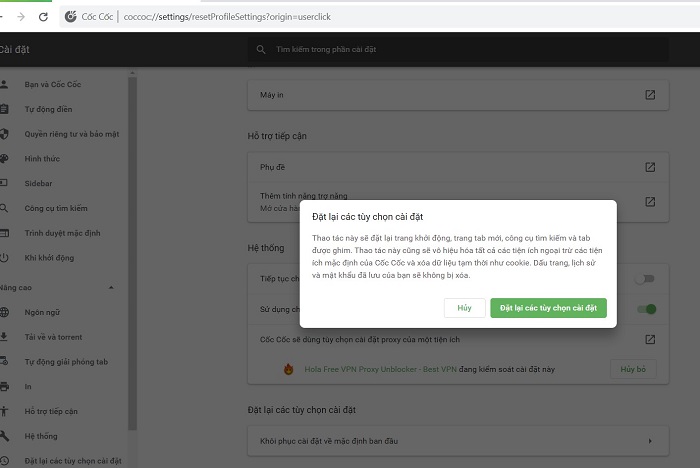Screen dimensions: 700x468
Task: Click the Hủy button in dialog
Action: [464, 308]
